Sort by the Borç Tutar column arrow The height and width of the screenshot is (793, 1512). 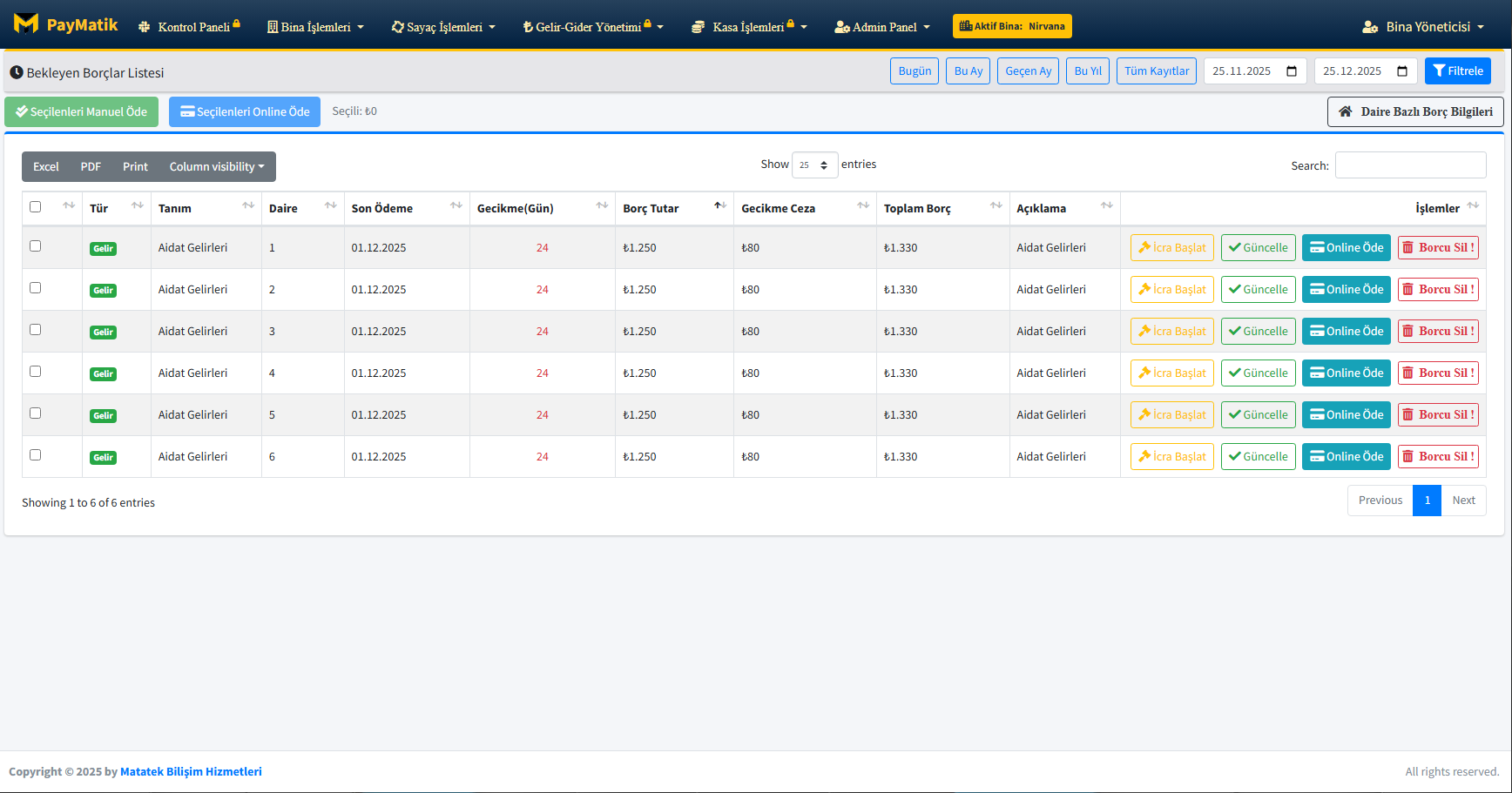[719, 206]
